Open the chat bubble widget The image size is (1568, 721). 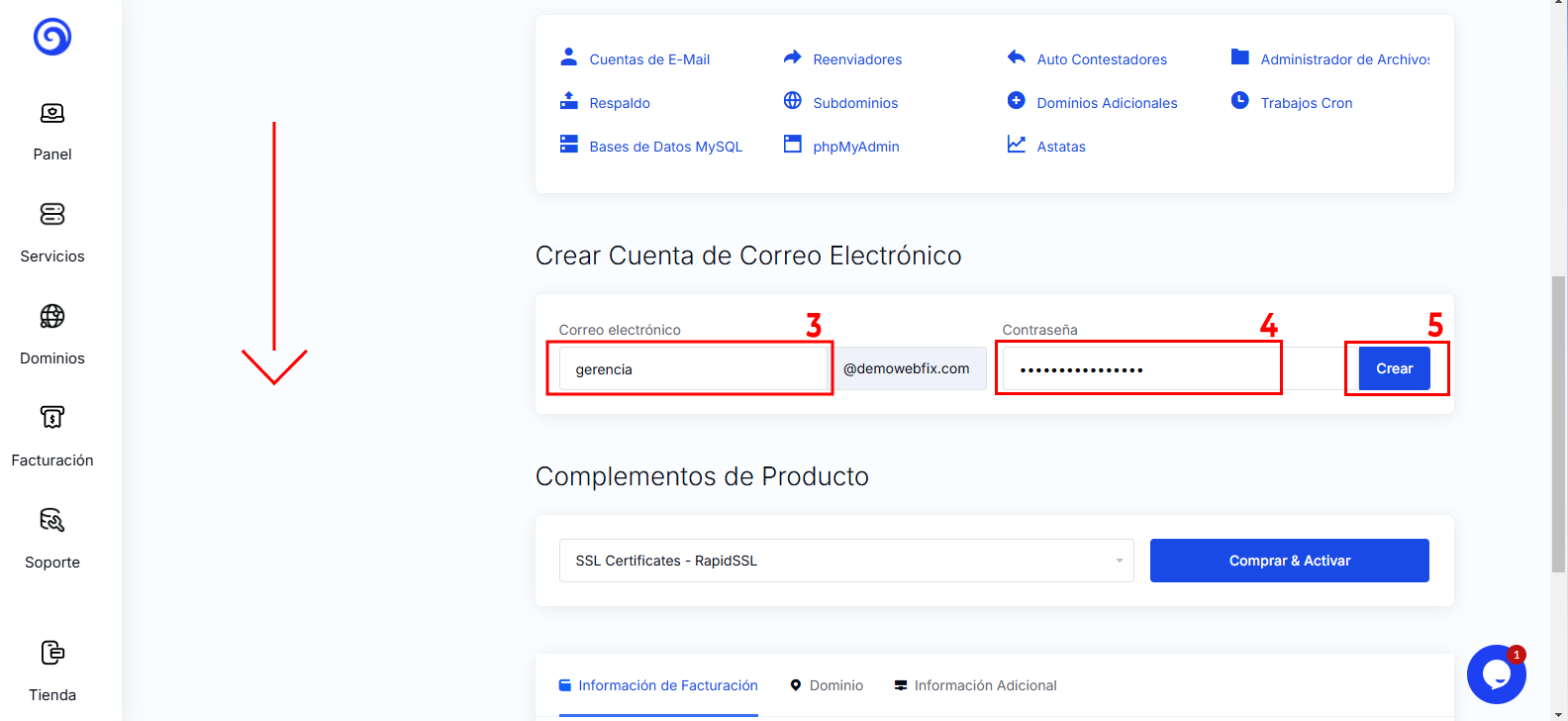pyautogui.click(x=1496, y=674)
